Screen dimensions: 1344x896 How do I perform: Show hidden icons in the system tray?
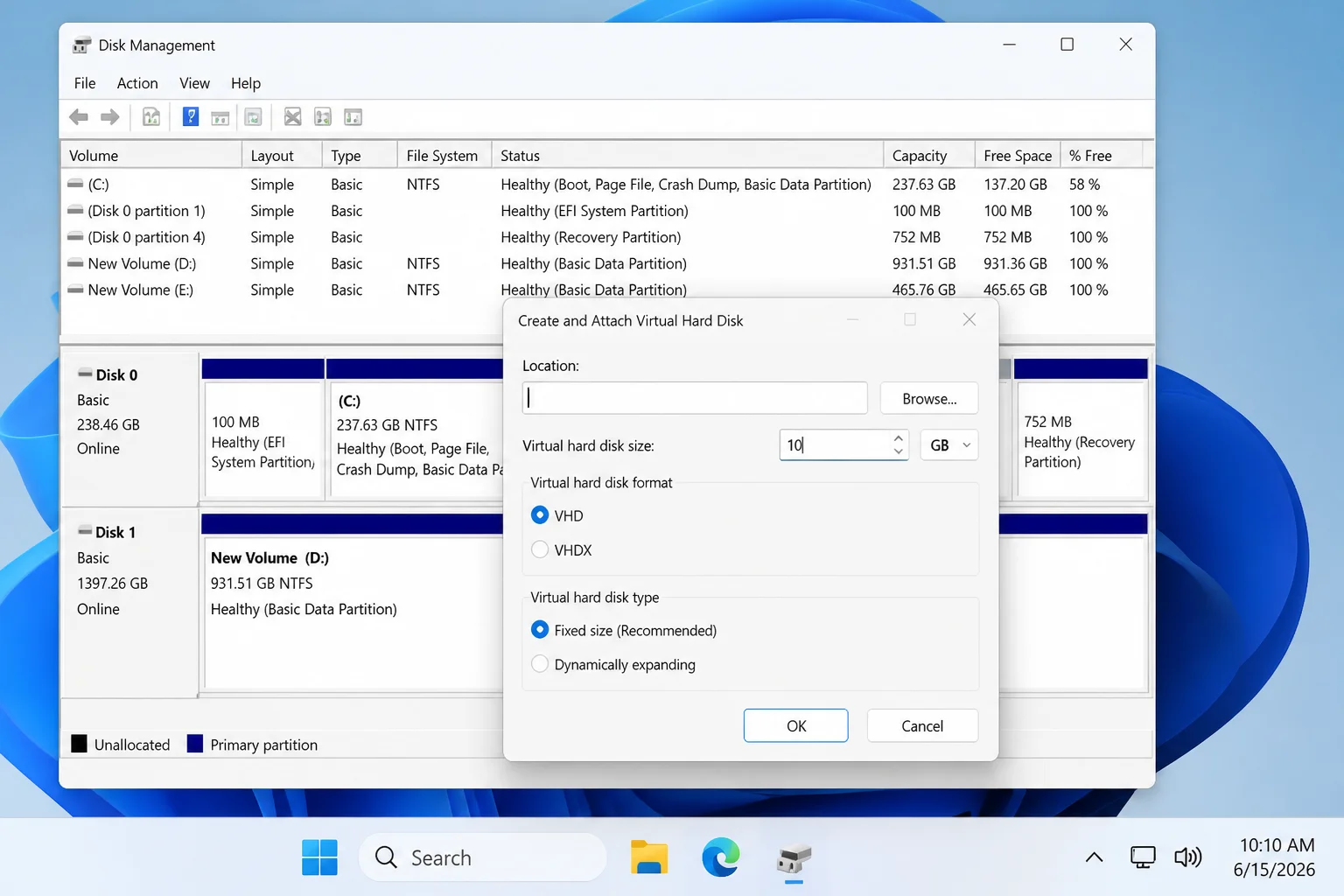point(1094,857)
